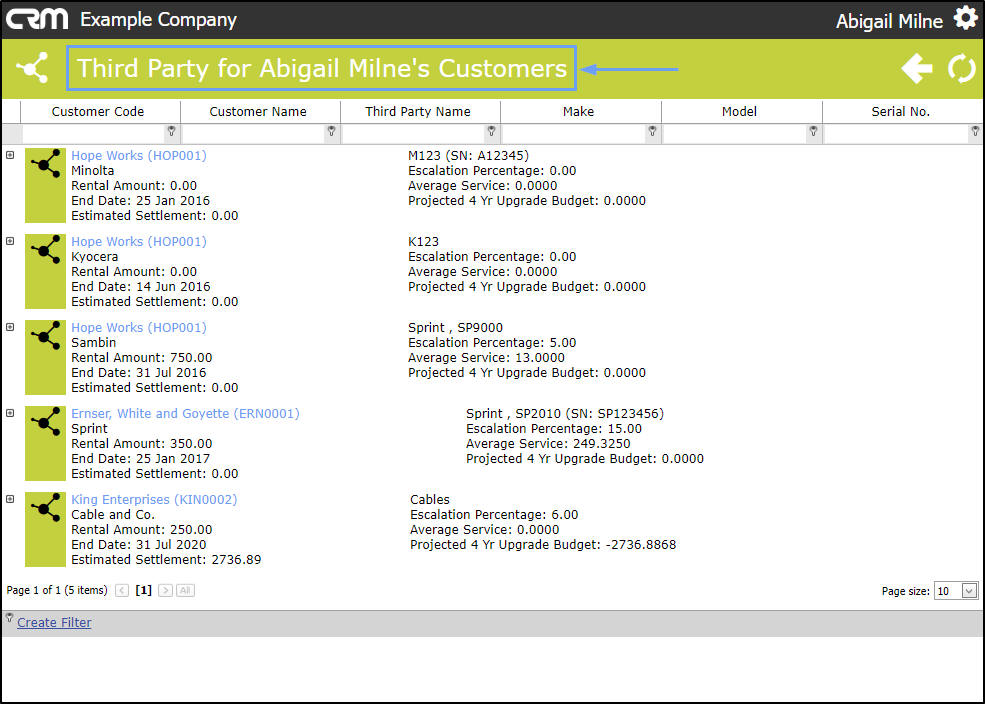This screenshot has width=985, height=704.
Task: Sort by Model column header
Action: tap(739, 112)
